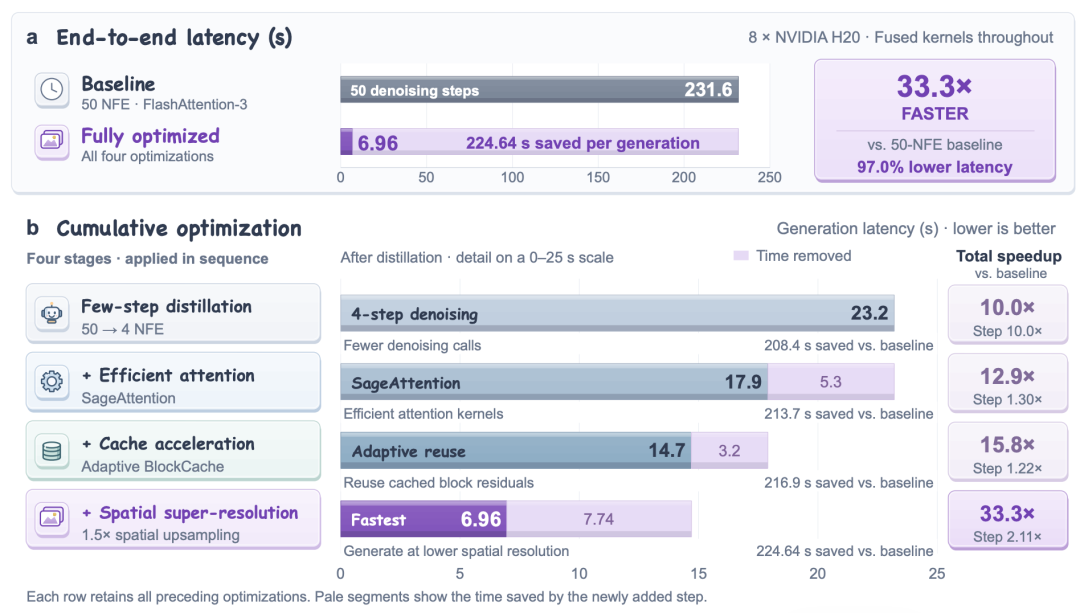Click the SageAttention 17.9 bar

pos(554,382)
